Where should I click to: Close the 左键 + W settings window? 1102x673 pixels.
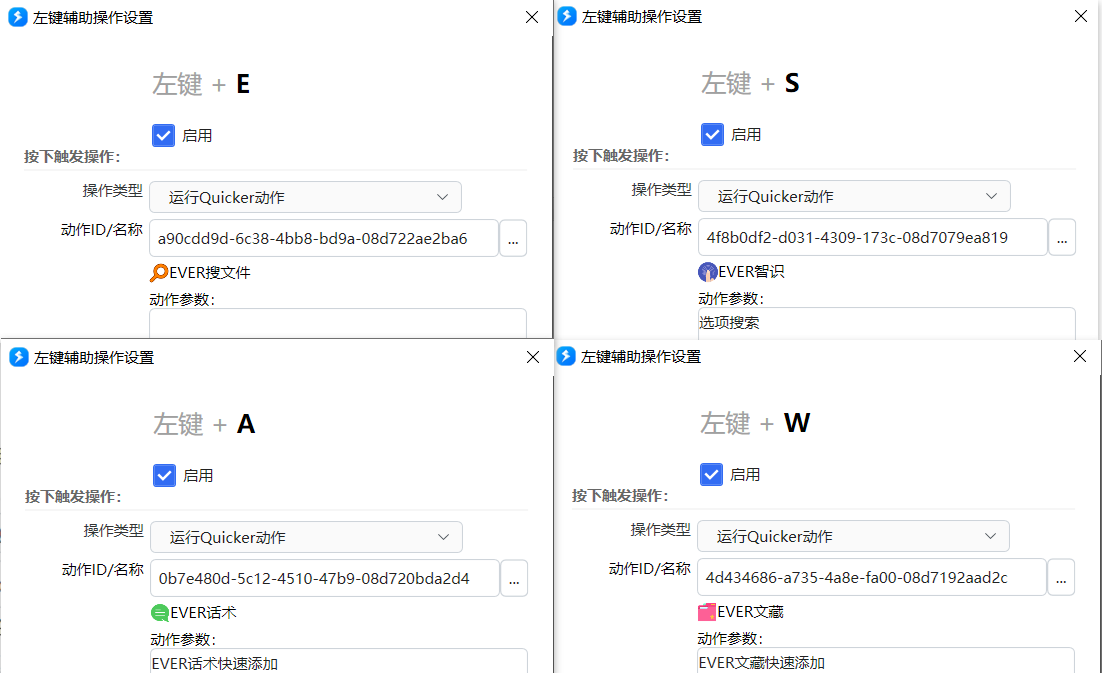[x=1080, y=356]
